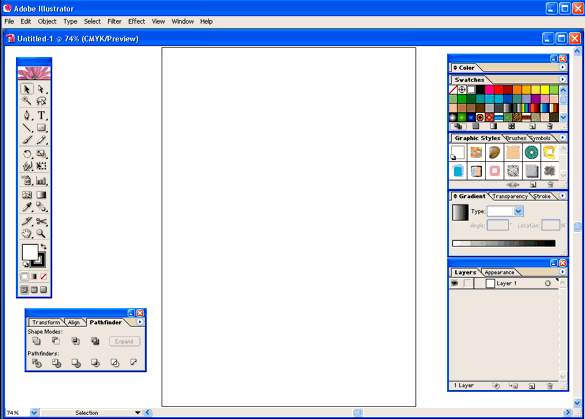The width and height of the screenshot is (585, 419).
Task: Set paint mode to Gradient button
Action: point(34,276)
